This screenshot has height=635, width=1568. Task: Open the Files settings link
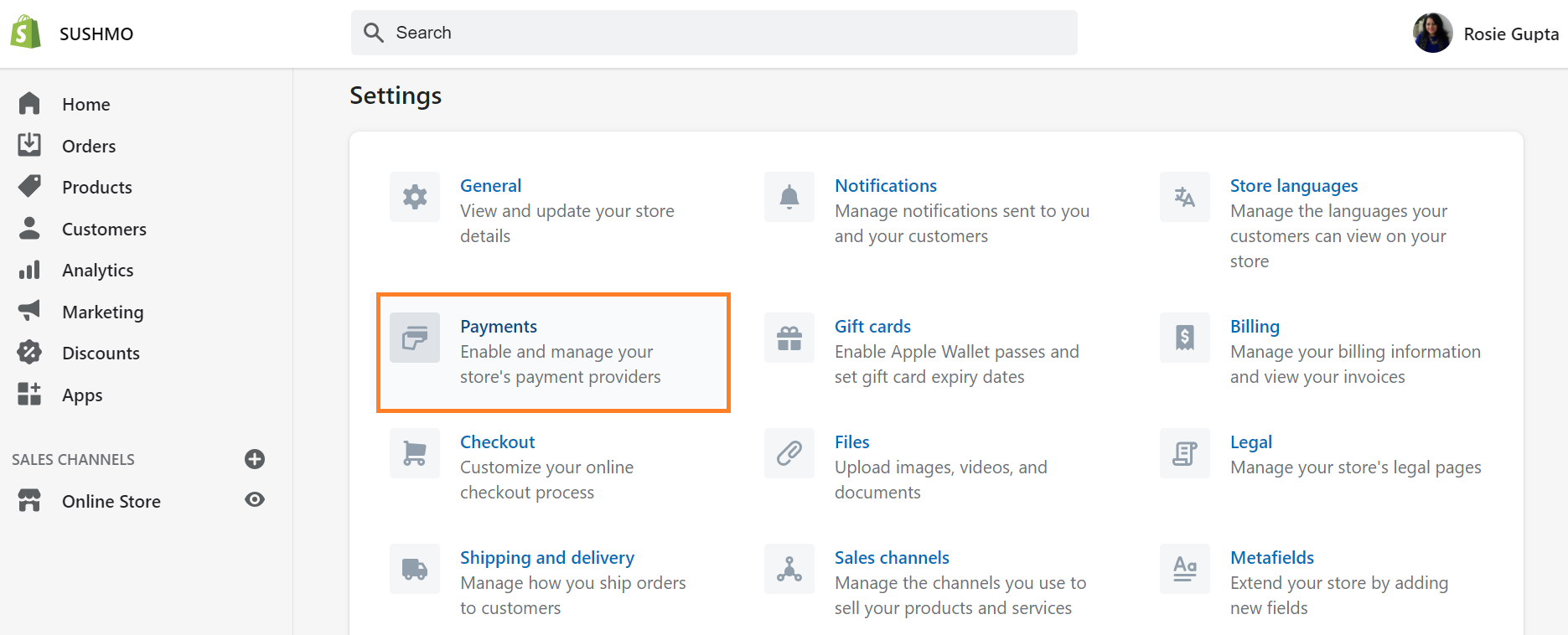tap(851, 441)
